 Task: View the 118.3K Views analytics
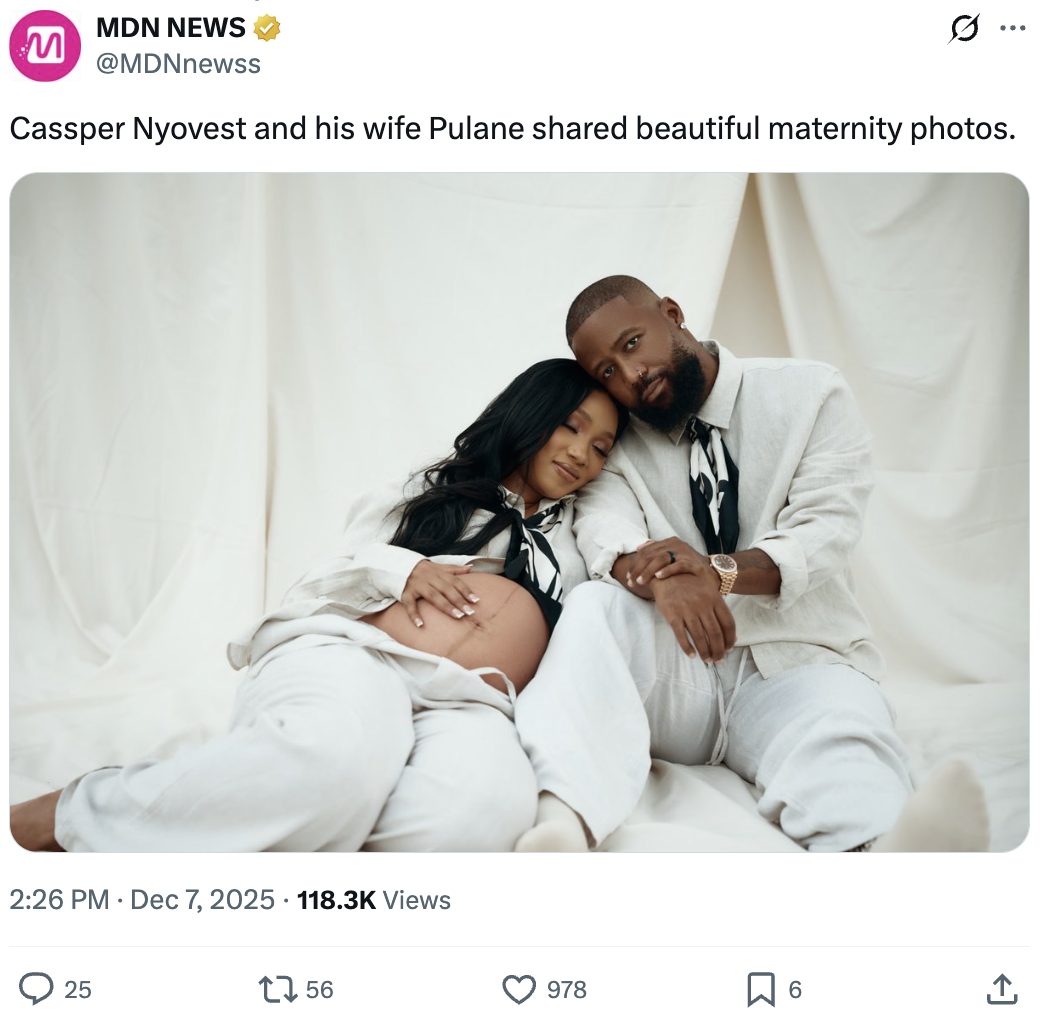click(x=374, y=900)
